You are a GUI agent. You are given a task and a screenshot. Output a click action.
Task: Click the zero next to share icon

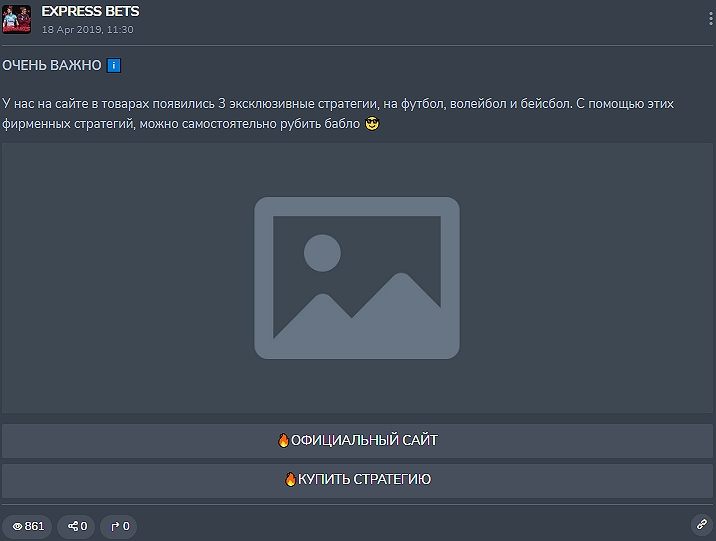point(84,526)
